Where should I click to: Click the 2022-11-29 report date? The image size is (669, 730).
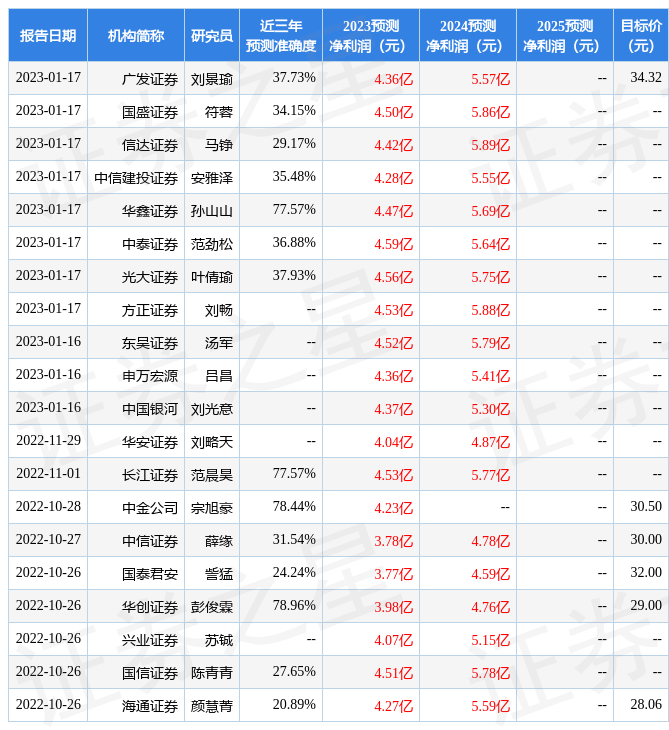tap(48, 440)
